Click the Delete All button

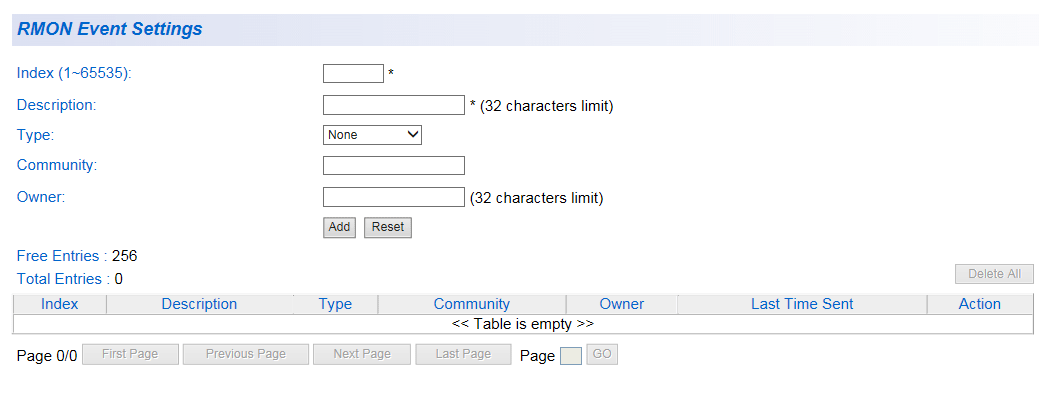pyautogui.click(x=993, y=274)
